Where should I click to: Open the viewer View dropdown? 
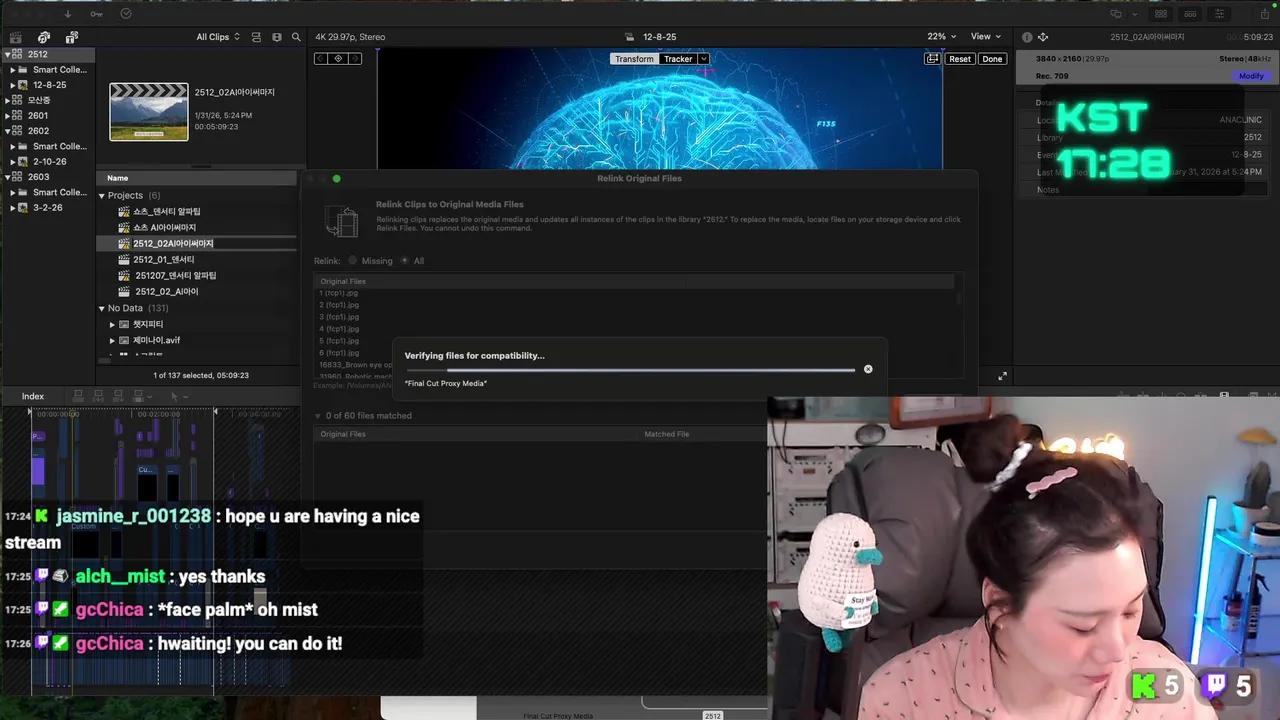(x=986, y=37)
